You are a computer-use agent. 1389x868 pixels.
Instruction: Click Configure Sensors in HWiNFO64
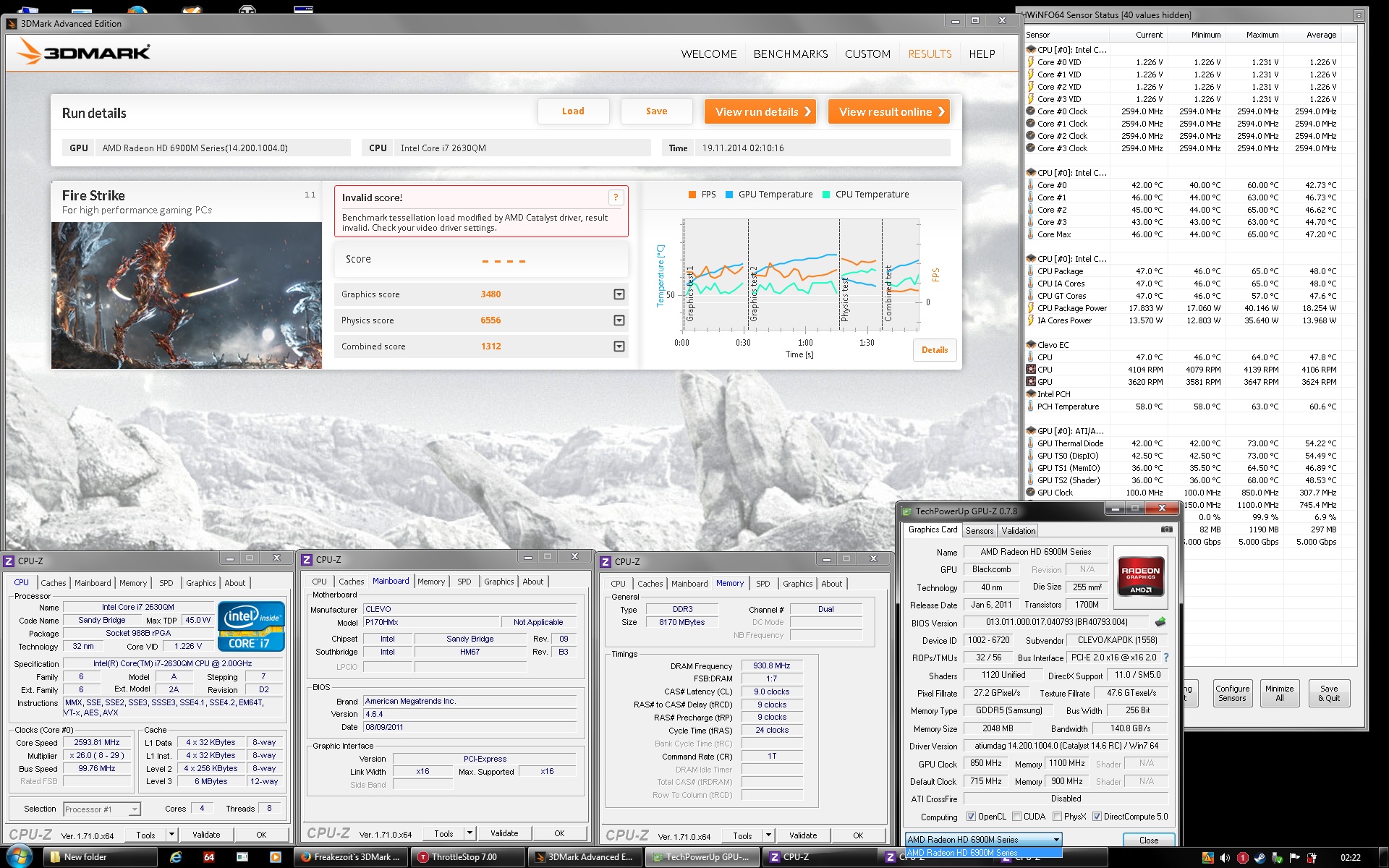[x=1232, y=693]
